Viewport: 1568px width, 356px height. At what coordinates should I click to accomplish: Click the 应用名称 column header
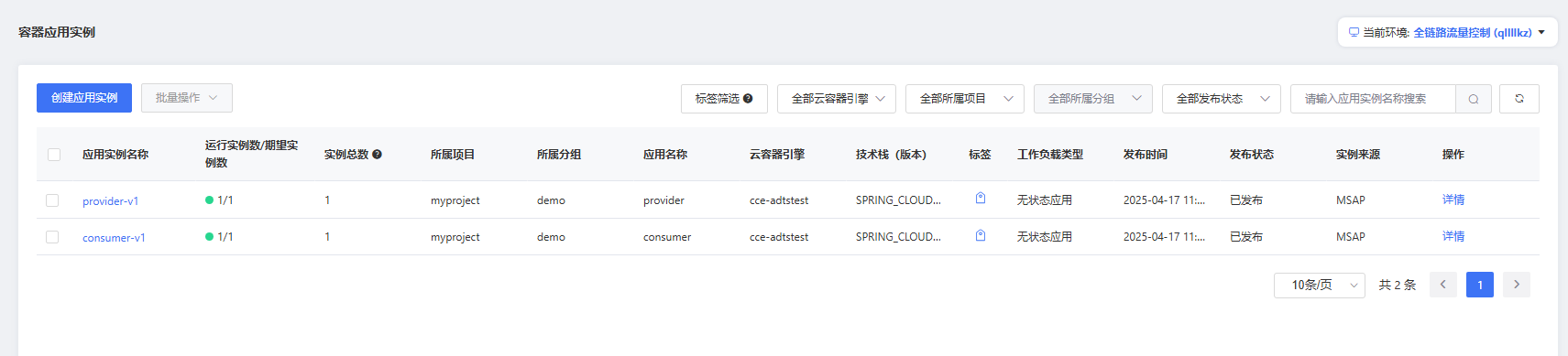(x=665, y=155)
